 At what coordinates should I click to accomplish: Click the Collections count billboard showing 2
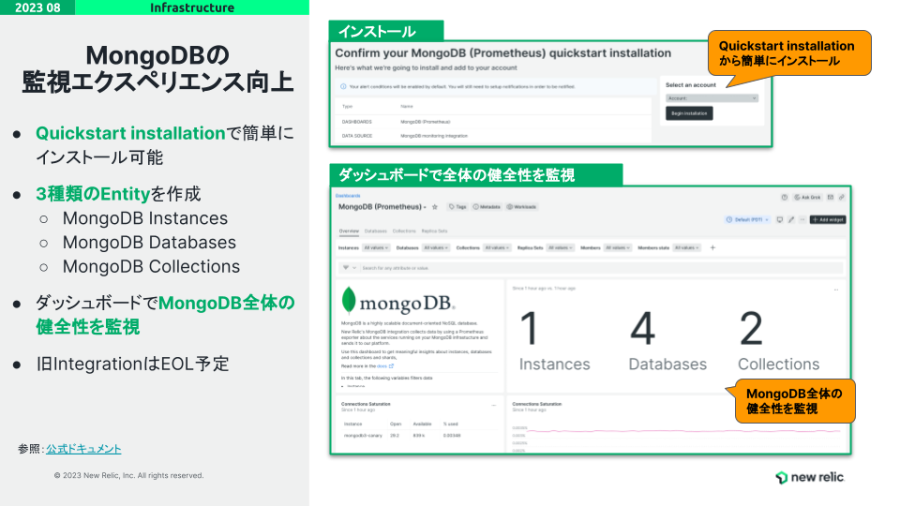[x=778, y=340]
